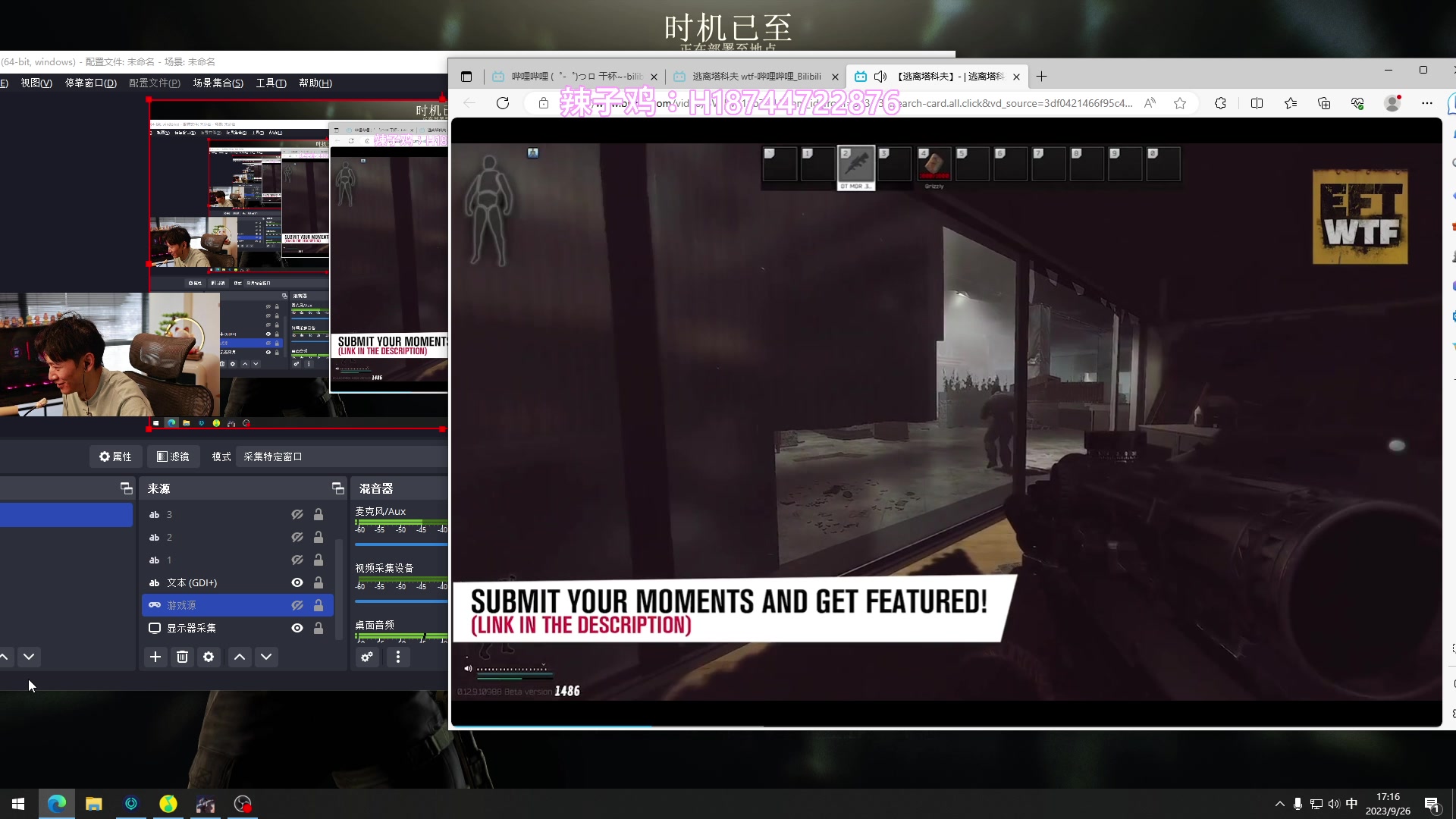Toggle lock on the 文本 (GDI+) source
This screenshot has width=1456, height=819.
pos(318,582)
